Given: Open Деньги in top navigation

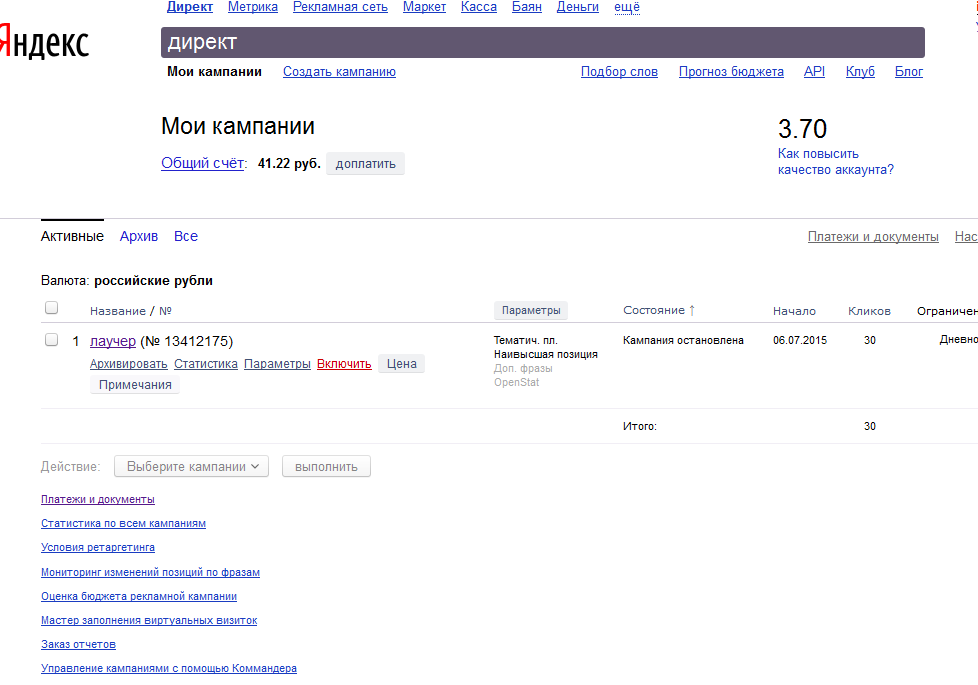Looking at the screenshot, I should (578, 7).
